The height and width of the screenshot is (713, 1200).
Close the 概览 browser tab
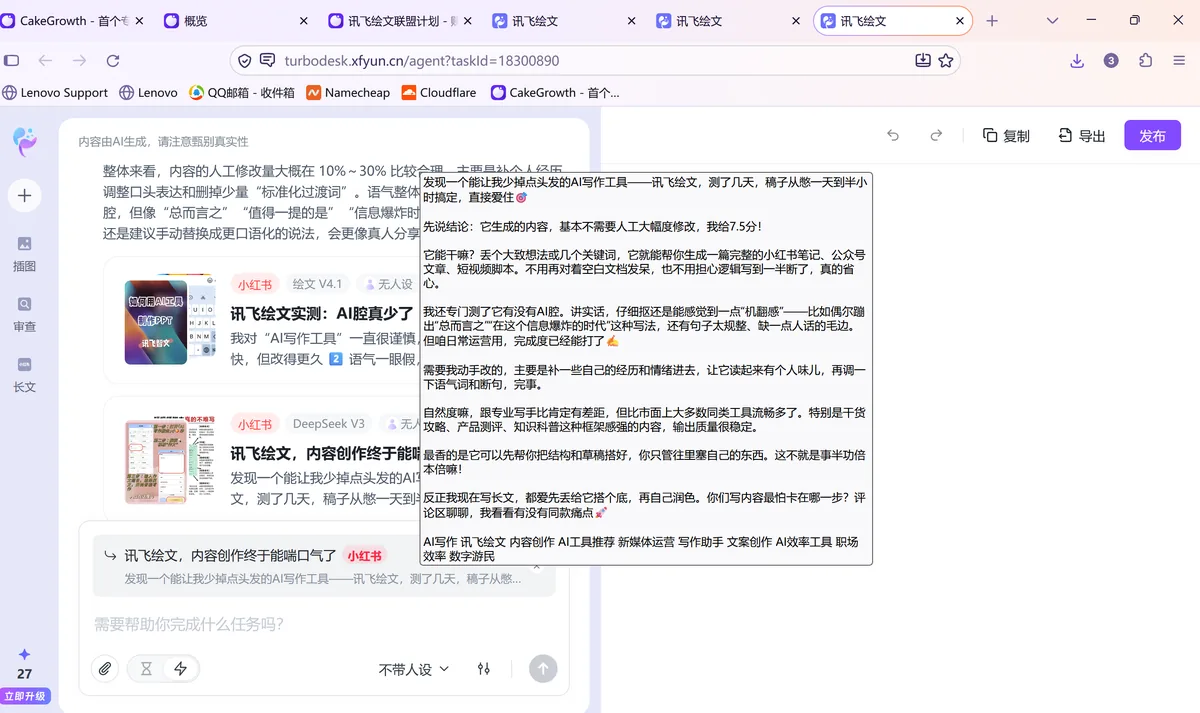click(303, 20)
